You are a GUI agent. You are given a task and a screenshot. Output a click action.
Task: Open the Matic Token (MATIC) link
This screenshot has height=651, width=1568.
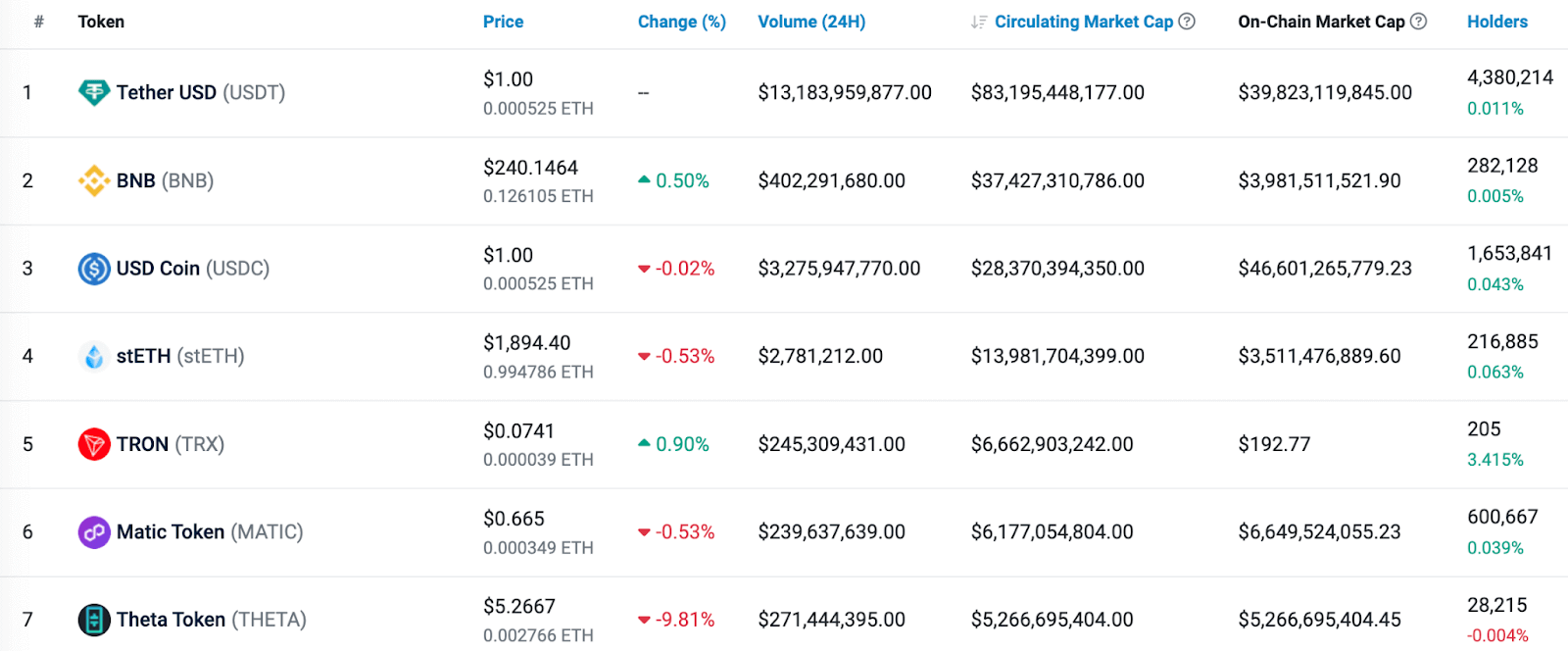210,532
